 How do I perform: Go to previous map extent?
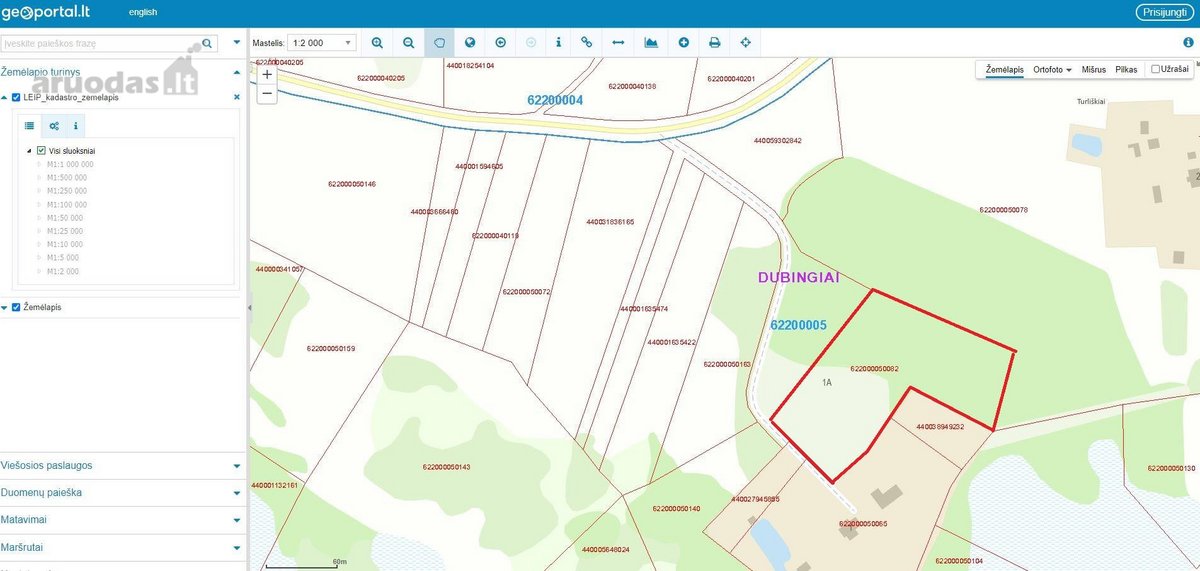click(x=500, y=43)
